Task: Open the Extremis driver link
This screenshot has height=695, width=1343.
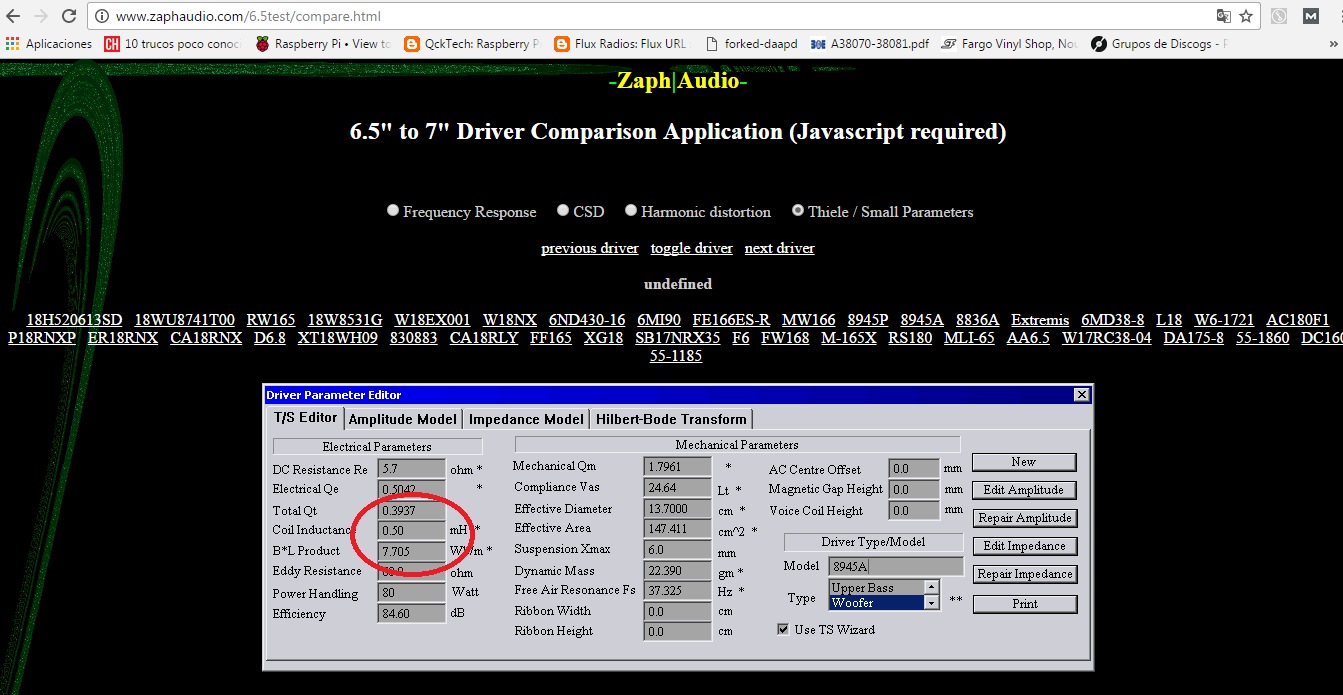Action: (x=1040, y=320)
